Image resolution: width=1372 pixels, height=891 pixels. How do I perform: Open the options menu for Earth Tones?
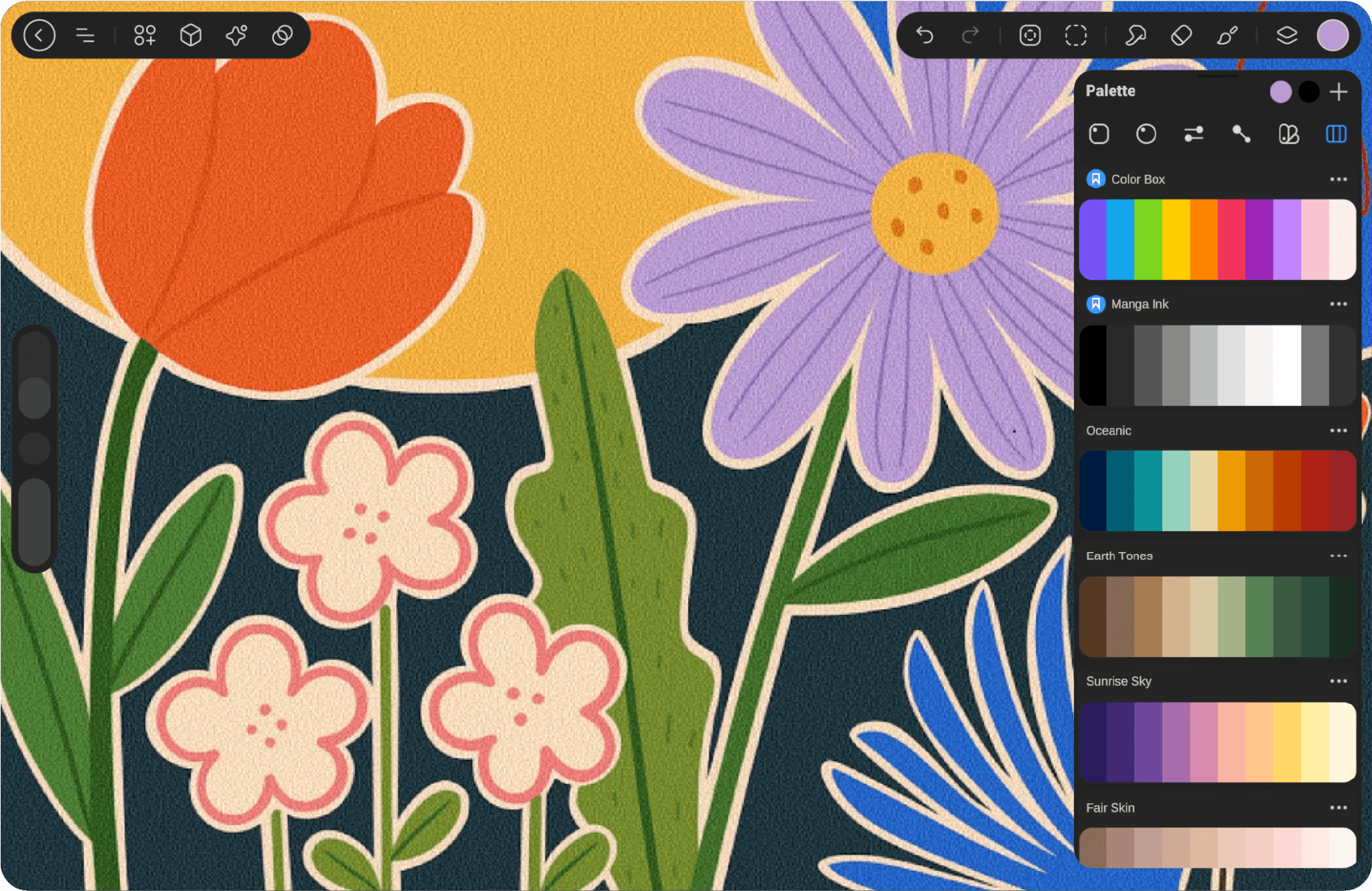(1337, 555)
